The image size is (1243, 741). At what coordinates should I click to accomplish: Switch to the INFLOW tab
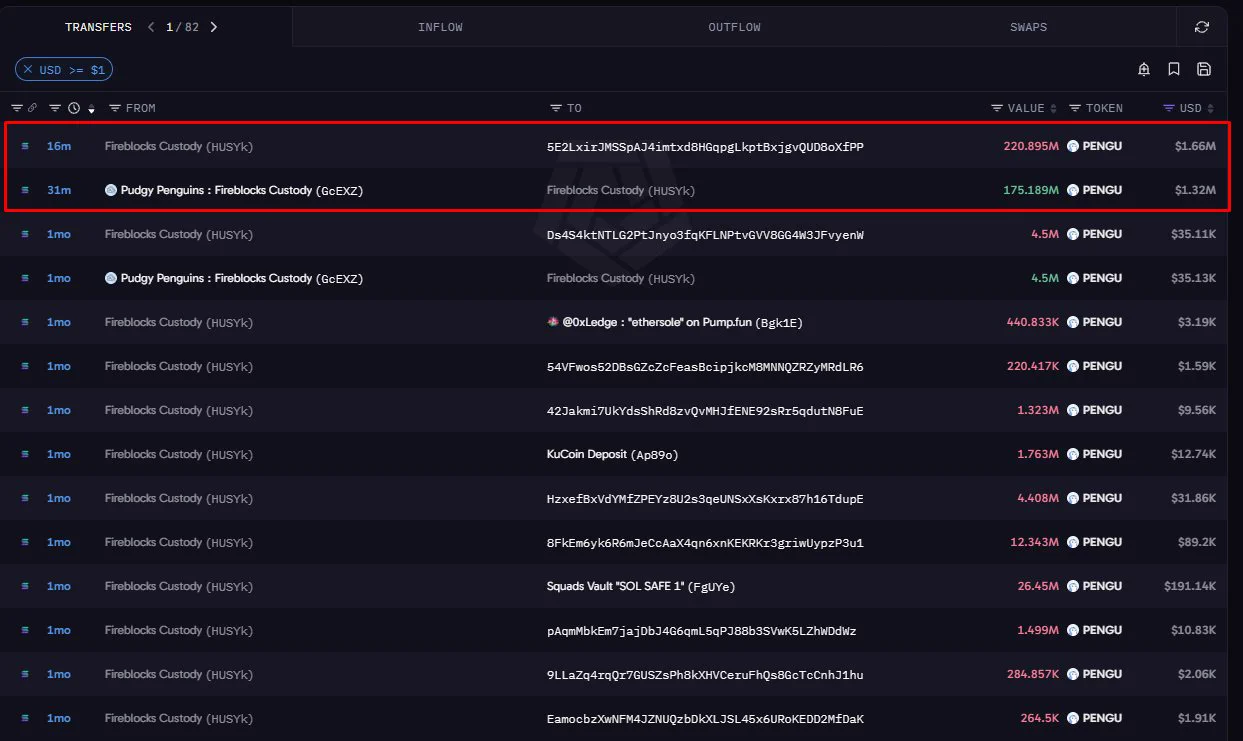click(440, 27)
